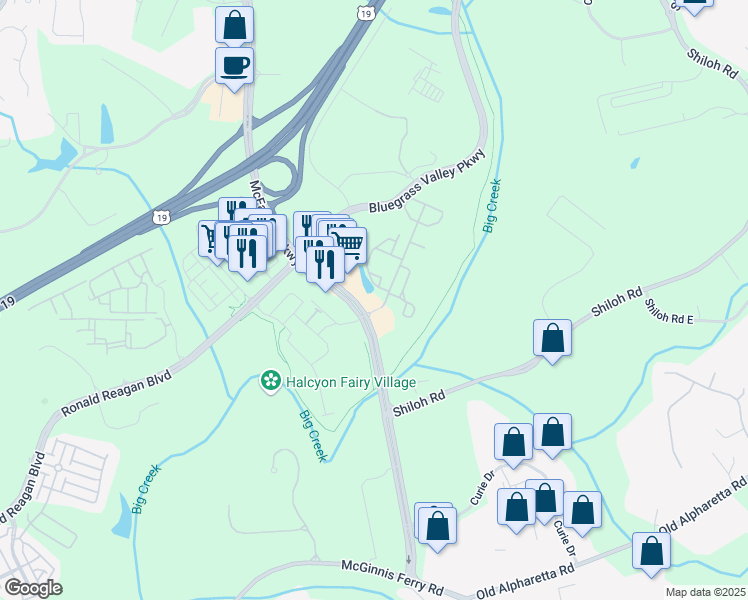Open shopping bag marker on Shiloh Rd
Image resolution: width=748 pixels, height=600 pixels.
552,341
